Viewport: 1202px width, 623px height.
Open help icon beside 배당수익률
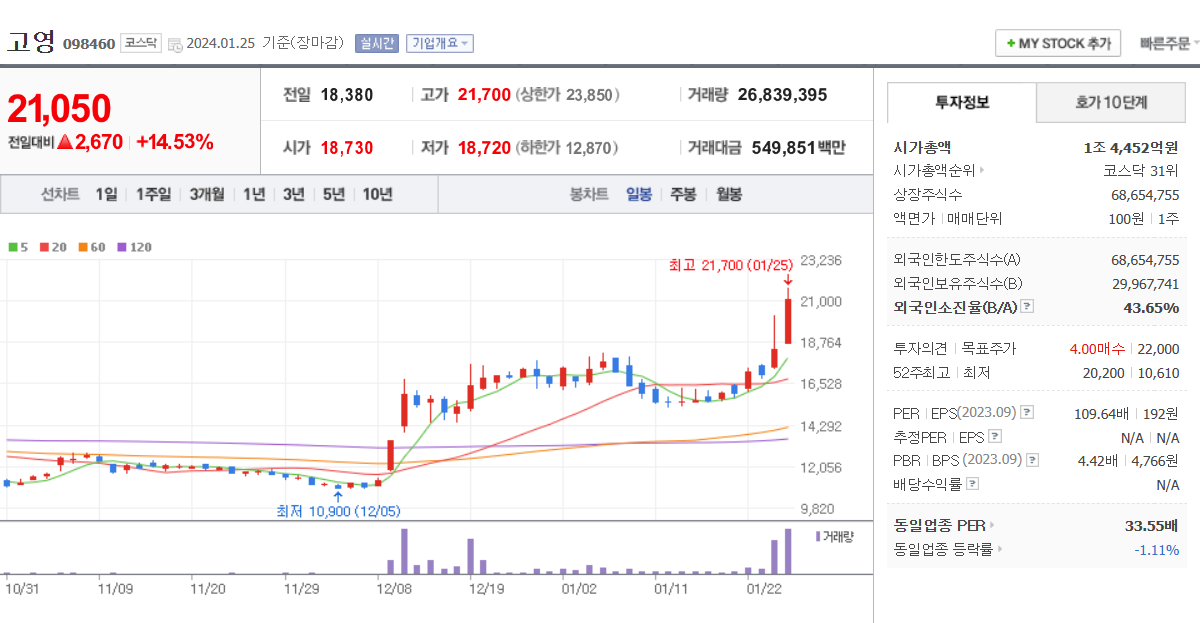(x=973, y=485)
